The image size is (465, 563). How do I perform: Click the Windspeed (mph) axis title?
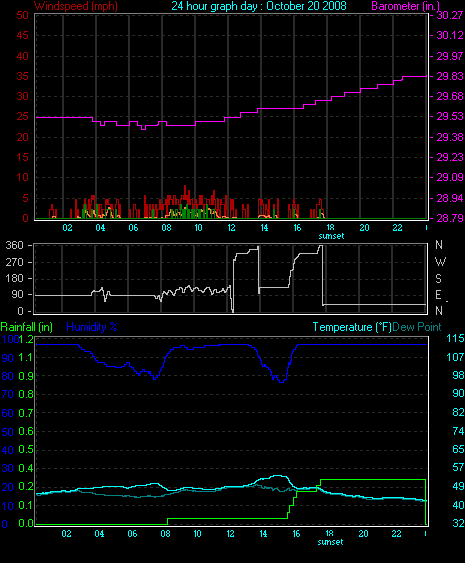click(76, 6)
